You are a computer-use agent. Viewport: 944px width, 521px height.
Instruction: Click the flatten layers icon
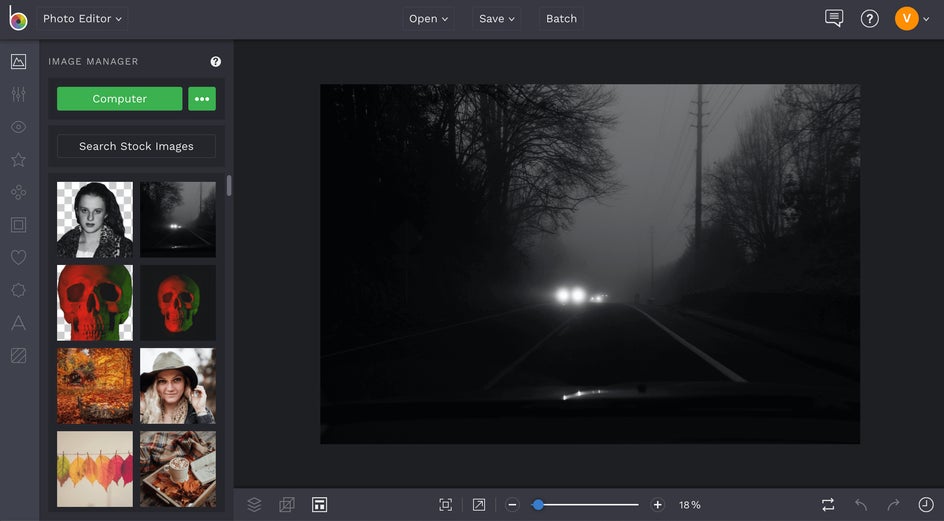pyautogui.click(x=287, y=505)
